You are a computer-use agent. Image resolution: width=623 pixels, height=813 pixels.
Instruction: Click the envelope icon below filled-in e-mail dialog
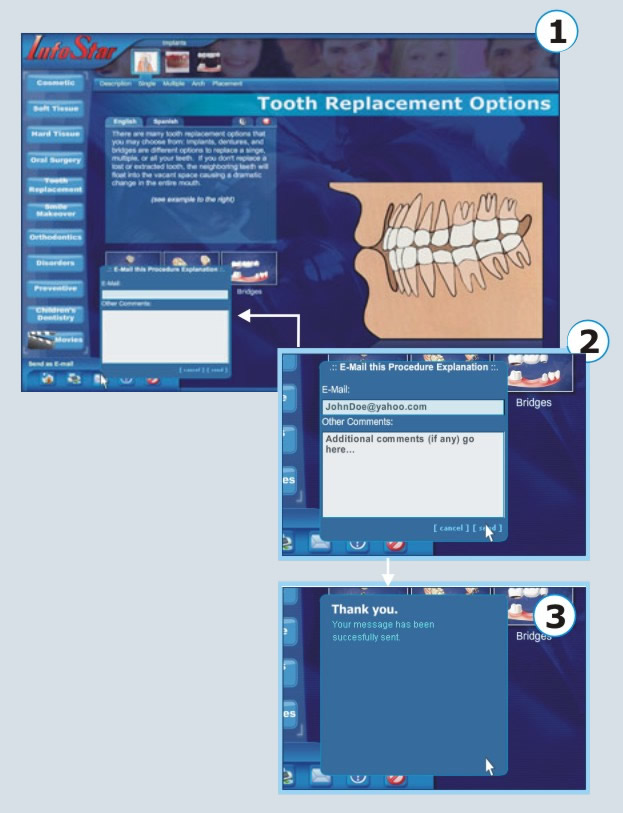319,543
